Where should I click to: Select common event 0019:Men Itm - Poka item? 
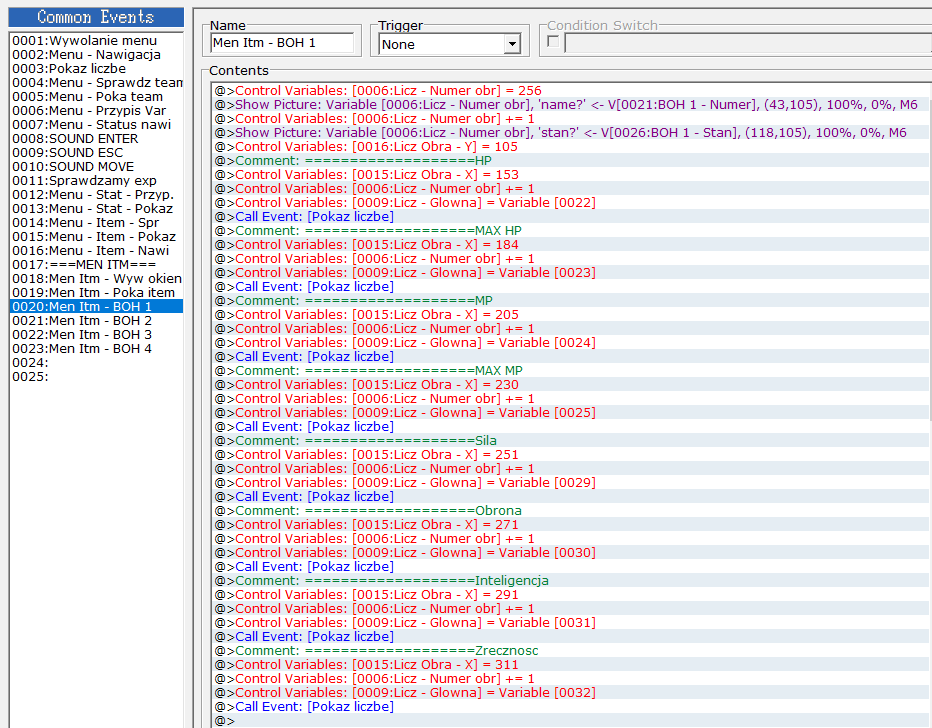click(x=97, y=292)
